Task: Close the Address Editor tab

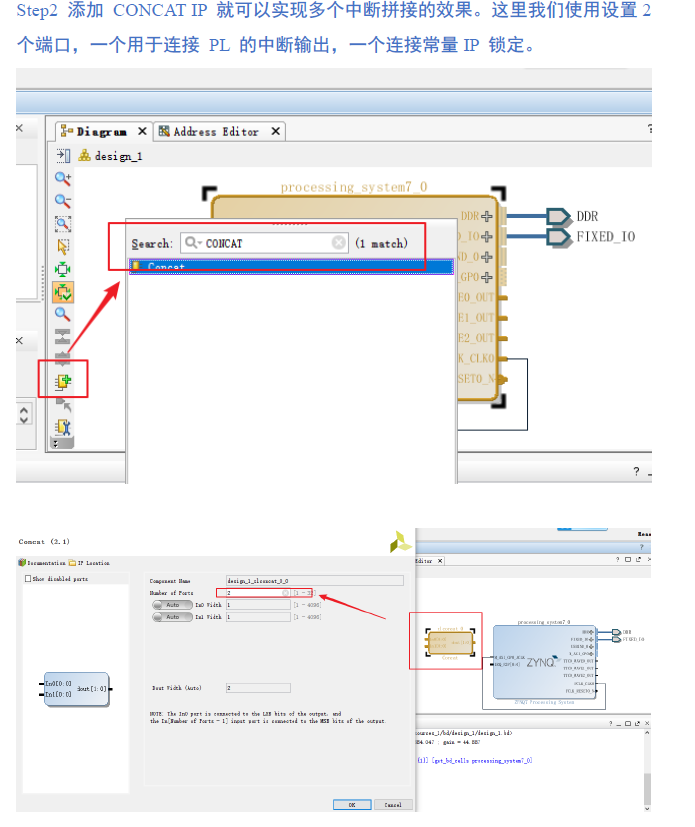Action: [275, 131]
